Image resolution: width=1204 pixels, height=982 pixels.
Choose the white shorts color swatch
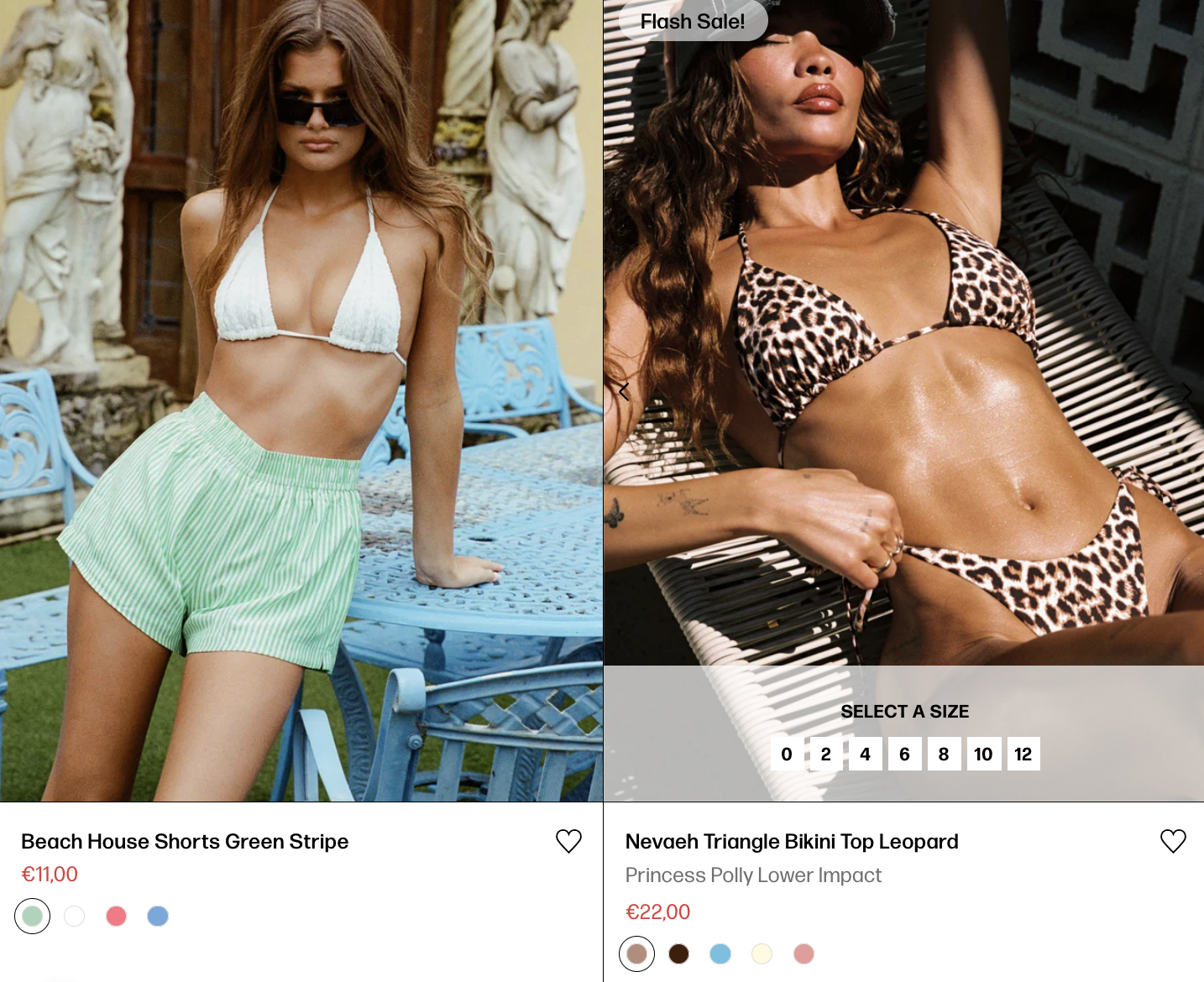tap(75, 916)
